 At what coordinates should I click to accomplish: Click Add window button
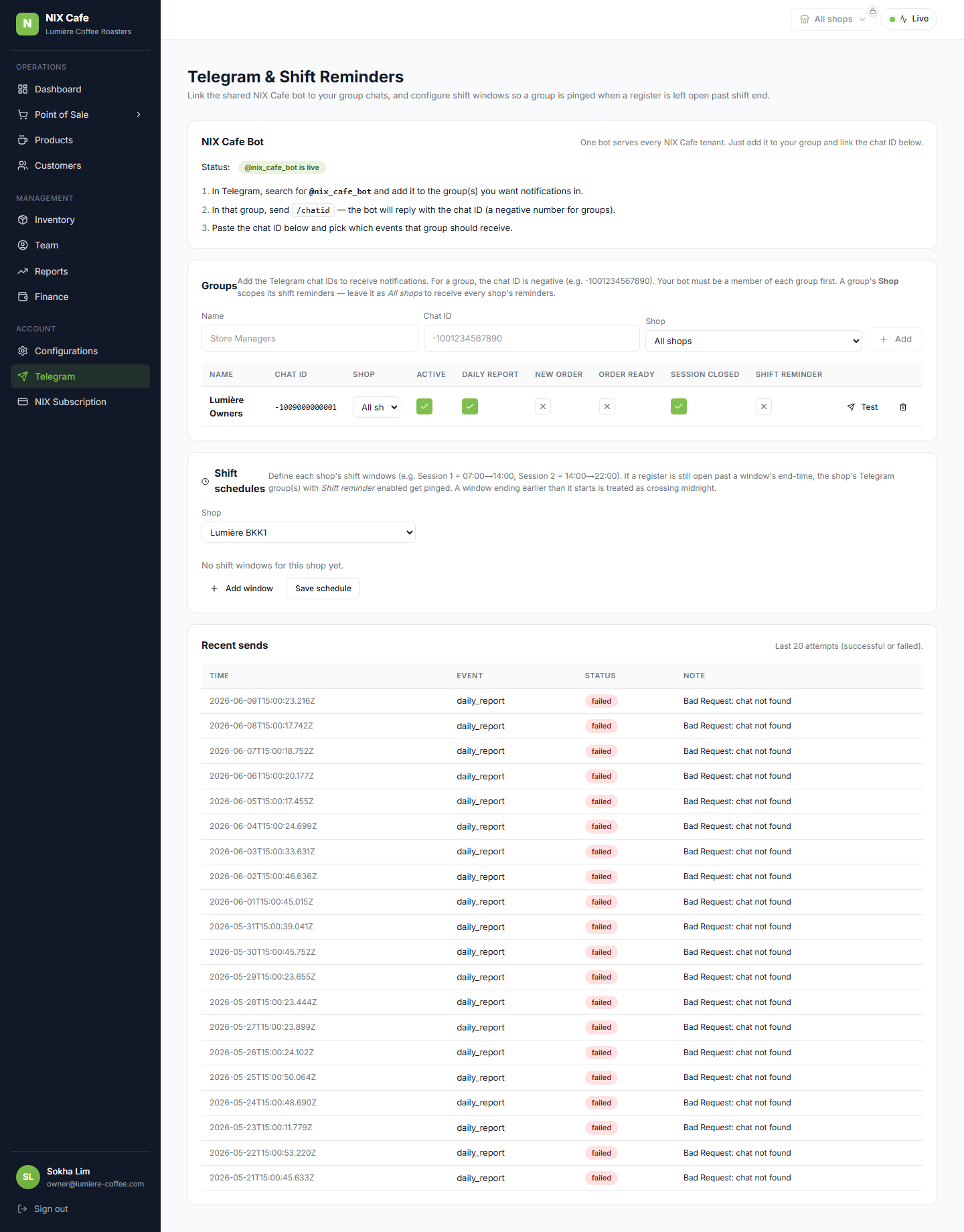coord(242,589)
